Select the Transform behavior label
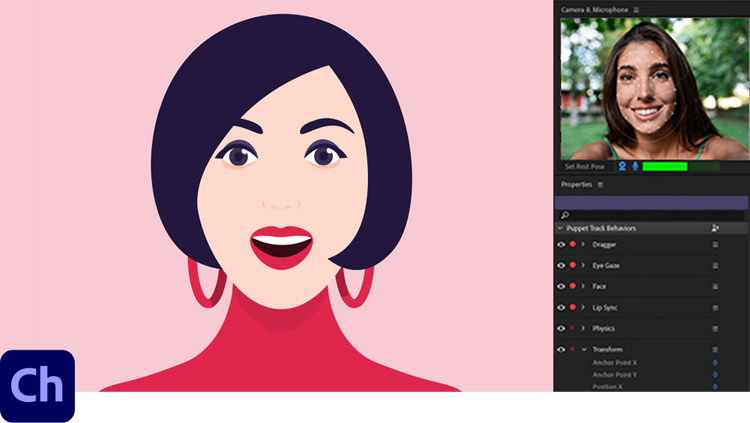The width and height of the screenshot is (750, 423). (607, 350)
